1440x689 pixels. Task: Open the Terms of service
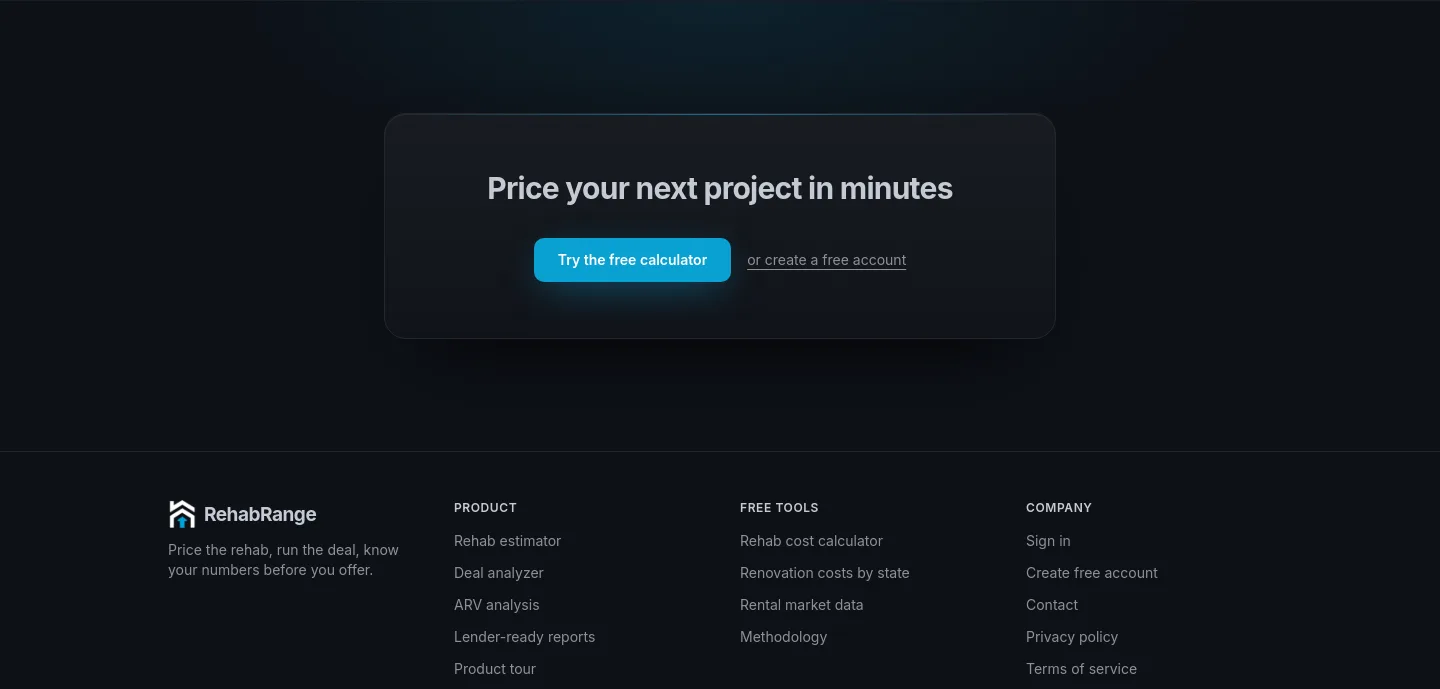pos(1081,669)
